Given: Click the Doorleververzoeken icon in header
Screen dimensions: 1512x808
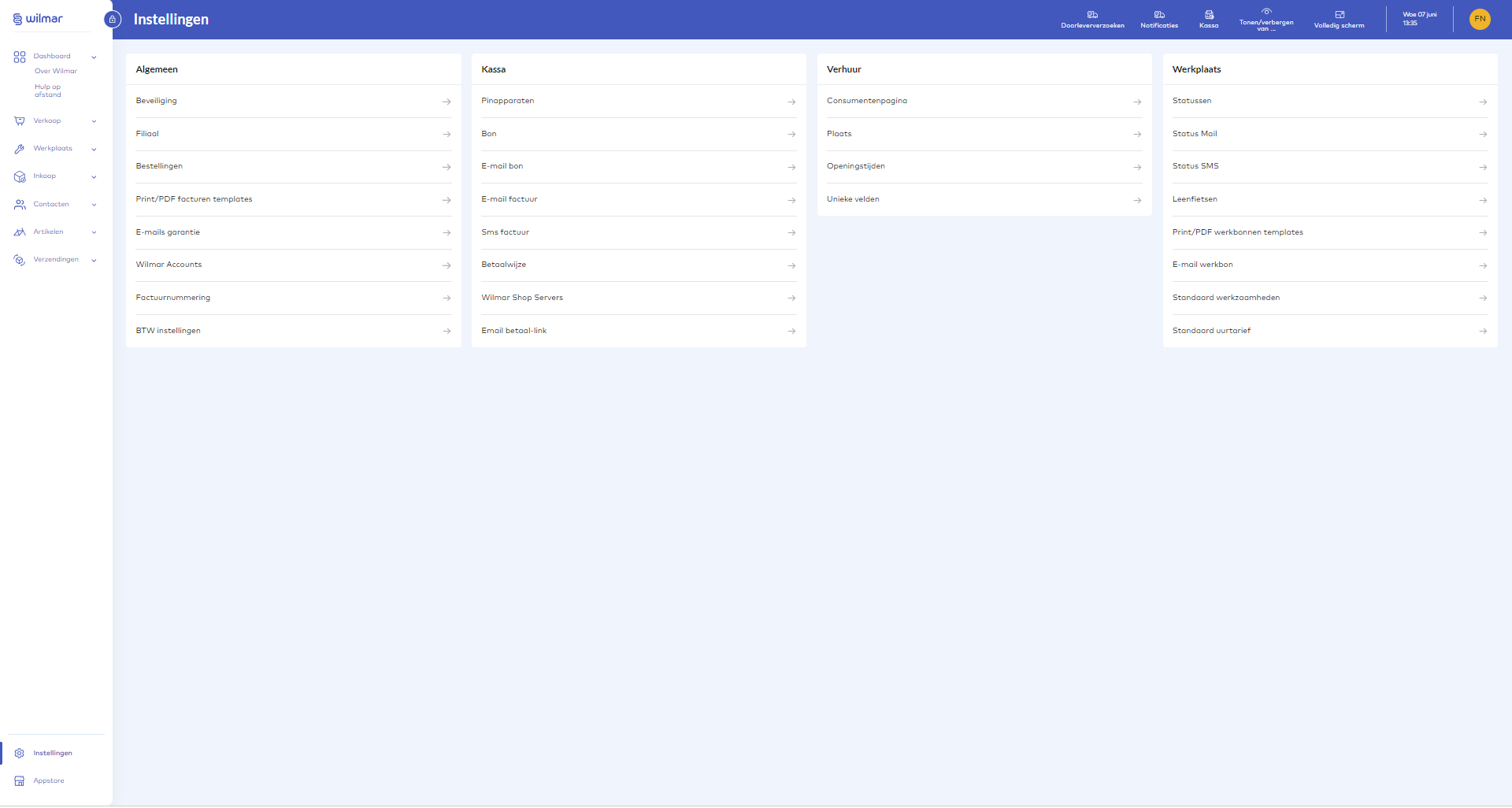Looking at the screenshot, I should pyautogui.click(x=1092, y=15).
